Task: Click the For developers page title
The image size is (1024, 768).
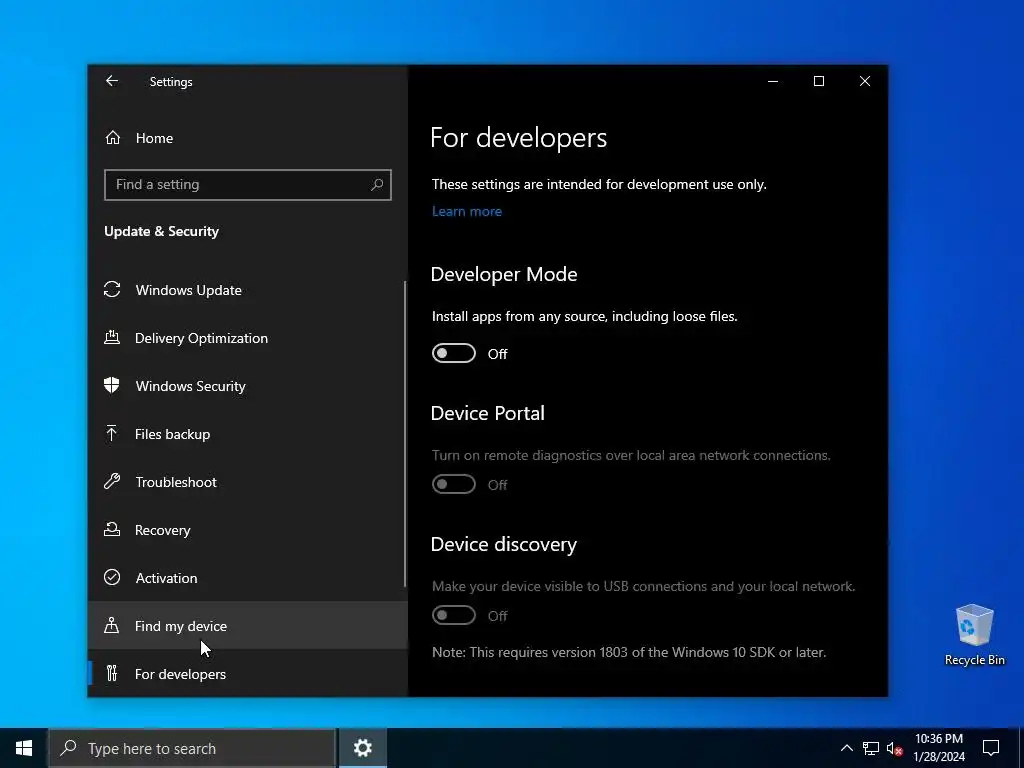Action: pos(519,138)
